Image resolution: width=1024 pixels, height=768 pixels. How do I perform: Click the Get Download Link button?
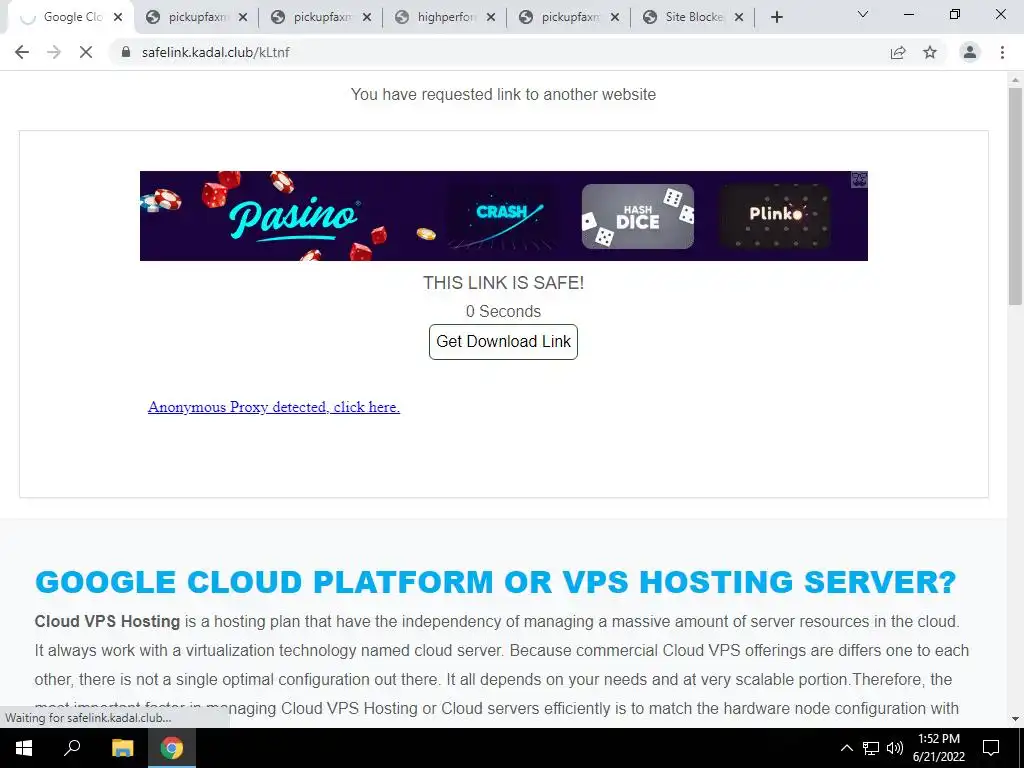pyautogui.click(x=504, y=342)
